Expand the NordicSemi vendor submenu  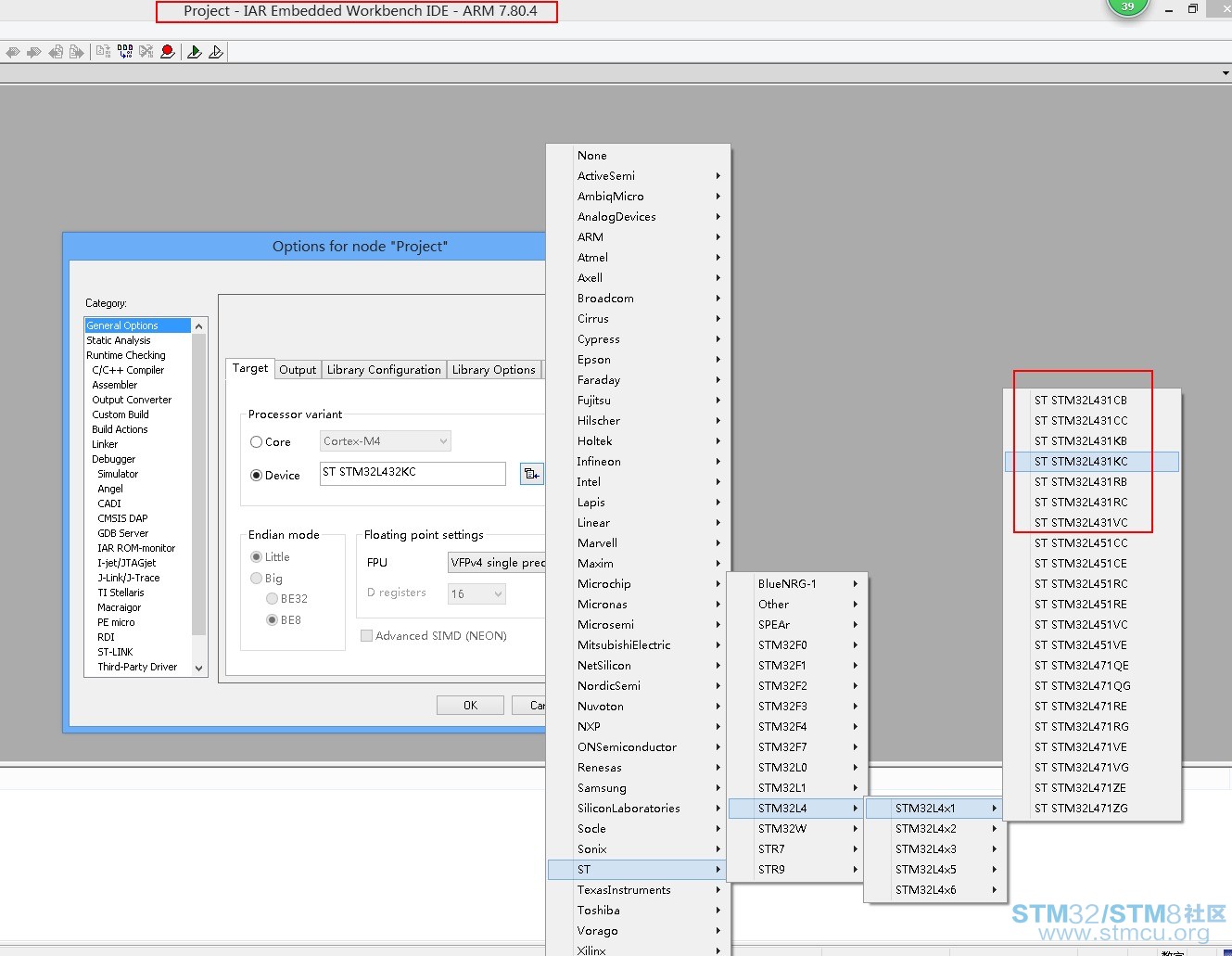coord(638,686)
